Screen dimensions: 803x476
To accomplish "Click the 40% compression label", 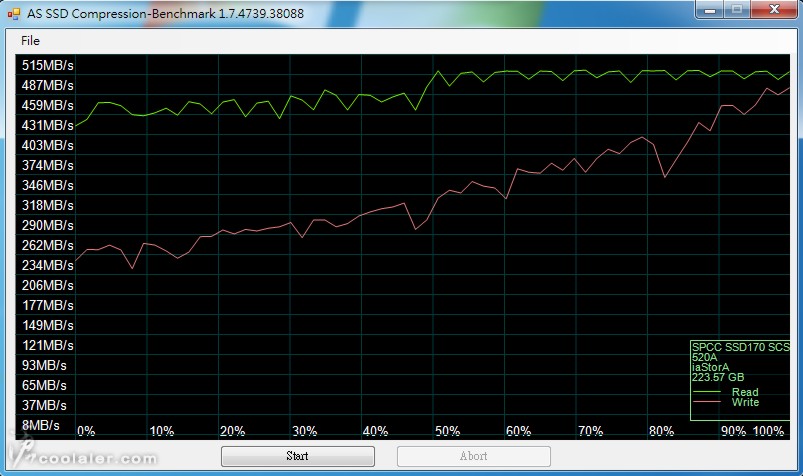I will tap(375, 431).
